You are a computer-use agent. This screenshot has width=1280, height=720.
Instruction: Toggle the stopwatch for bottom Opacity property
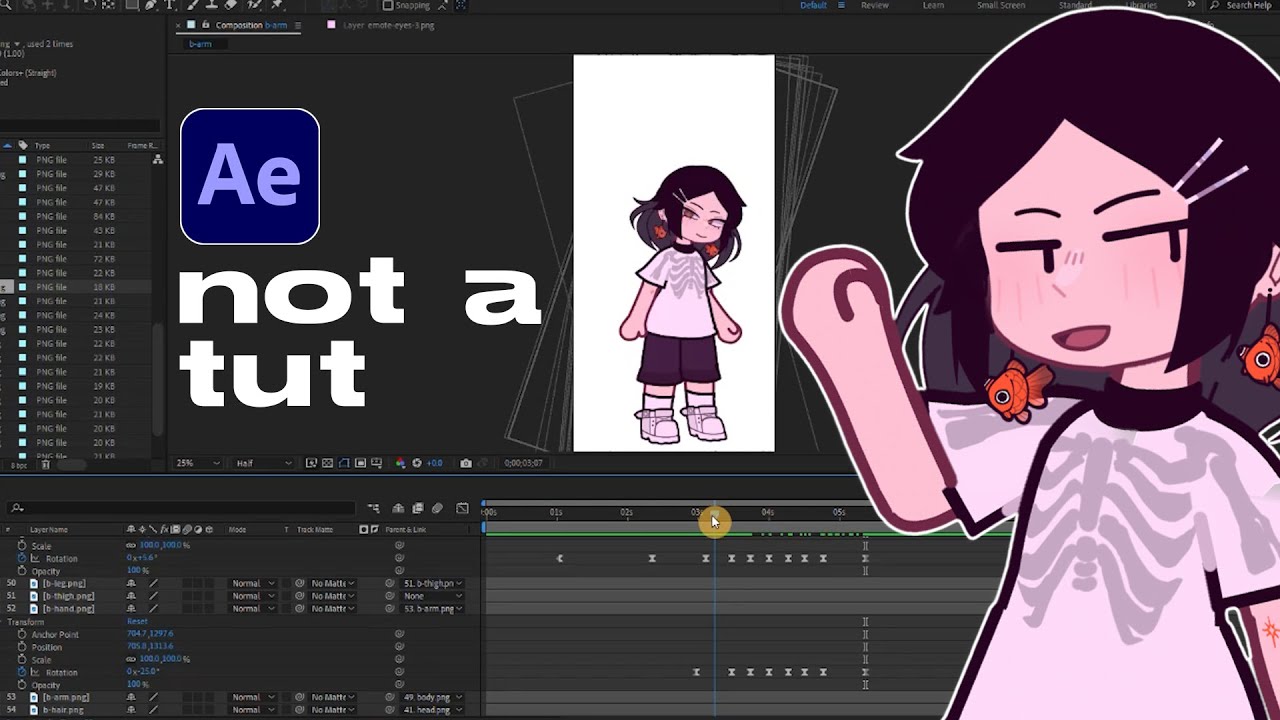pos(22,685)
